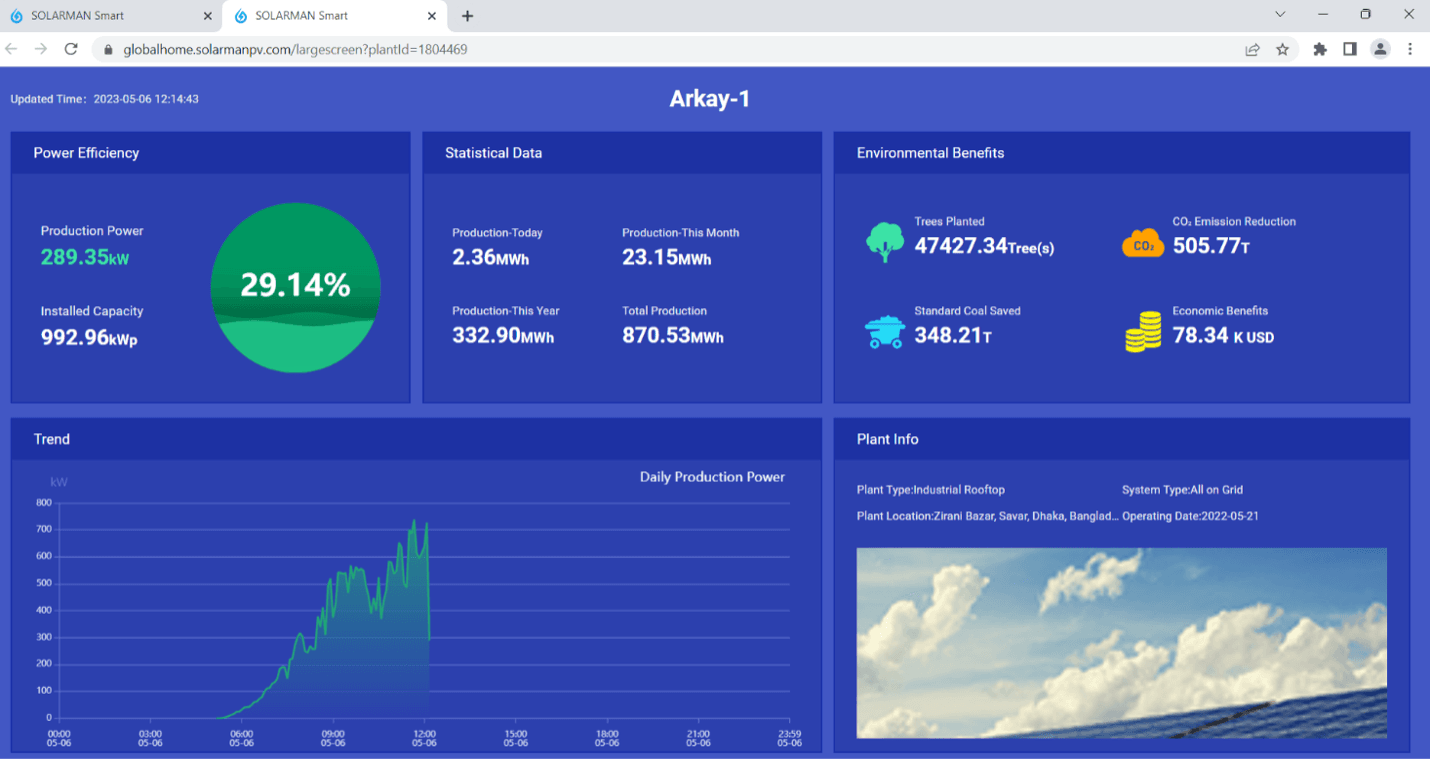Close the active SOLARMAN Smart tab
Screen dimensions: 1430x763
click(x=432, y=16)
